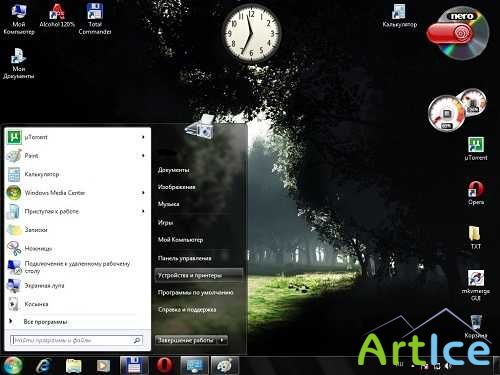
Task: Open Мои Документы desktop icon
Action: coord(19,63)
